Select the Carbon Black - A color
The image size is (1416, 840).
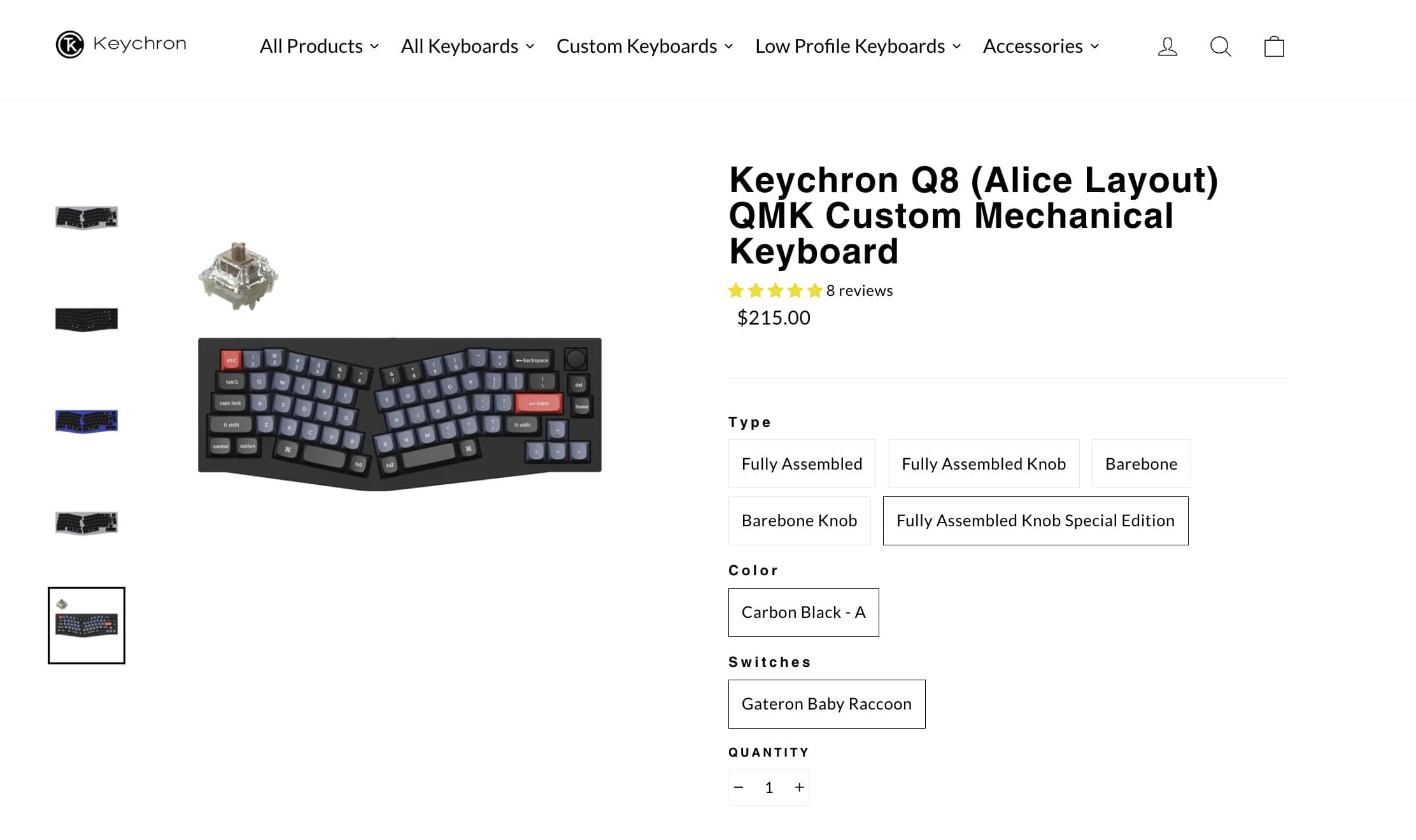(804, 612)
